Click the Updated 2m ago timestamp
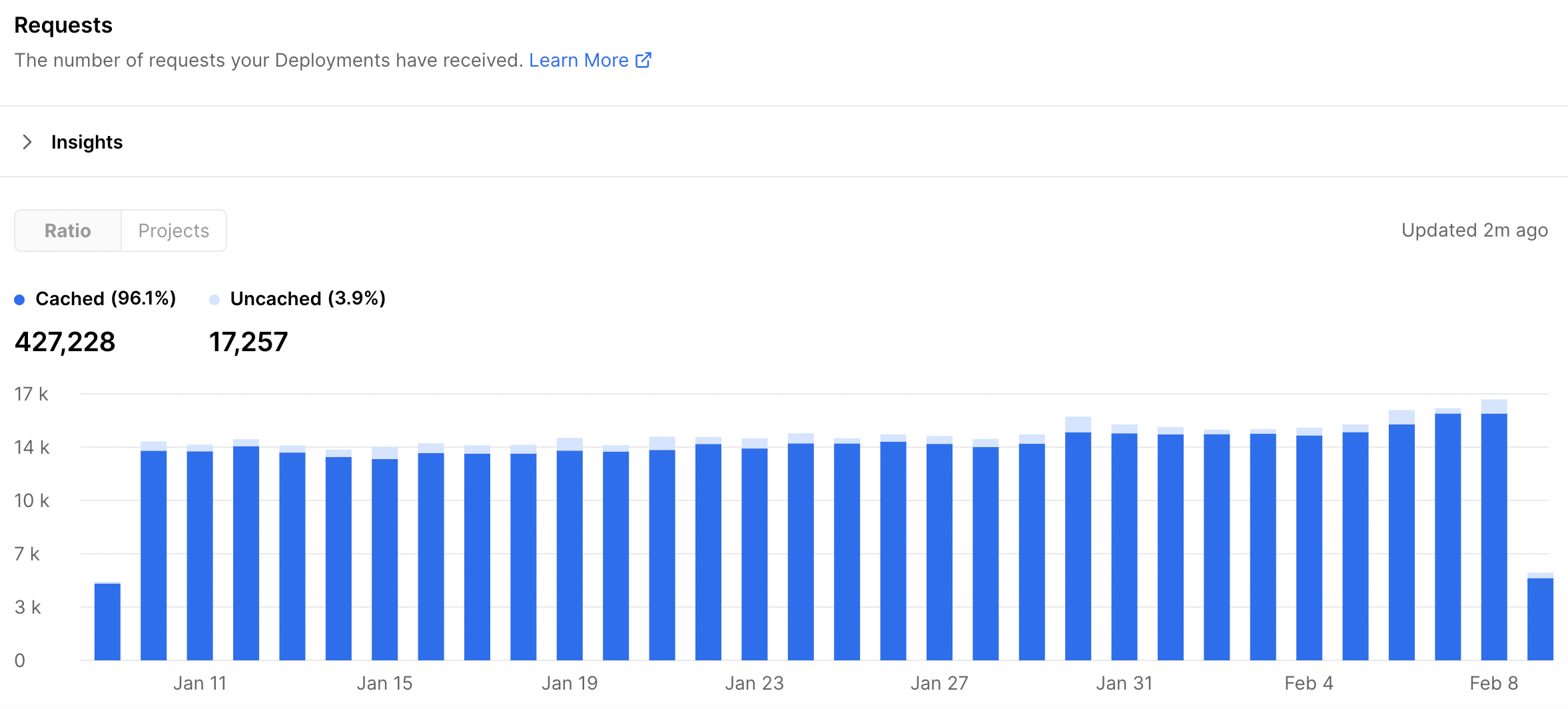The width and height of the screenshot is (1568, 709). [1474, 231]
